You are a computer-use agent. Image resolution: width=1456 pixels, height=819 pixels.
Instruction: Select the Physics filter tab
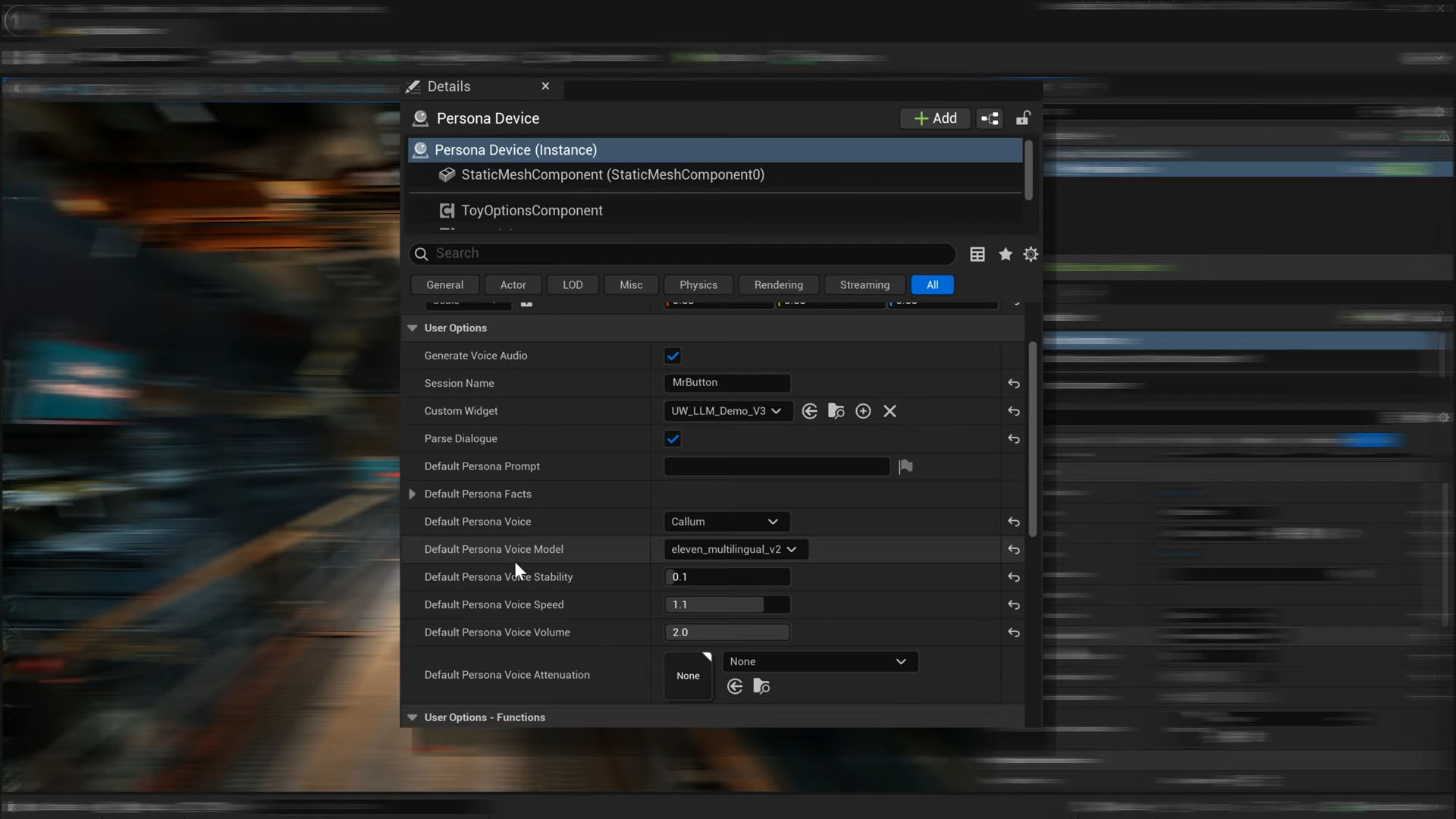pos(698,285)
